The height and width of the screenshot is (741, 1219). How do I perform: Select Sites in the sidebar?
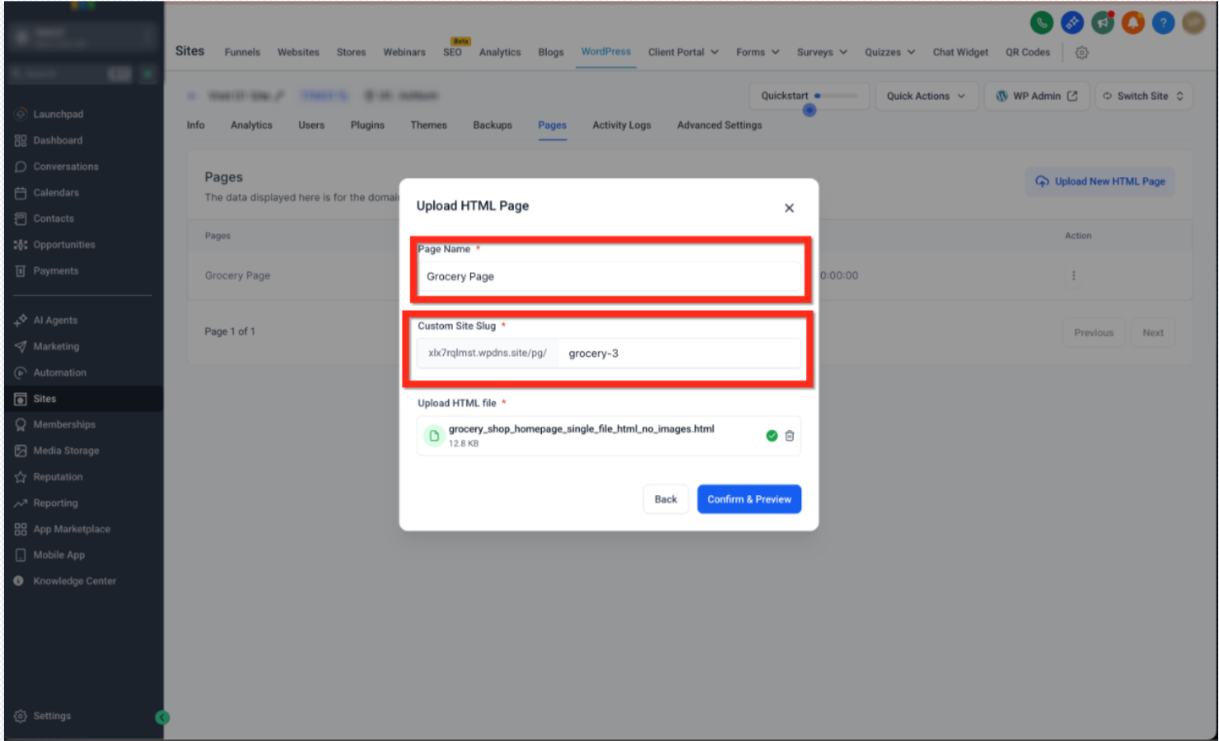click(x=82, y=398)
